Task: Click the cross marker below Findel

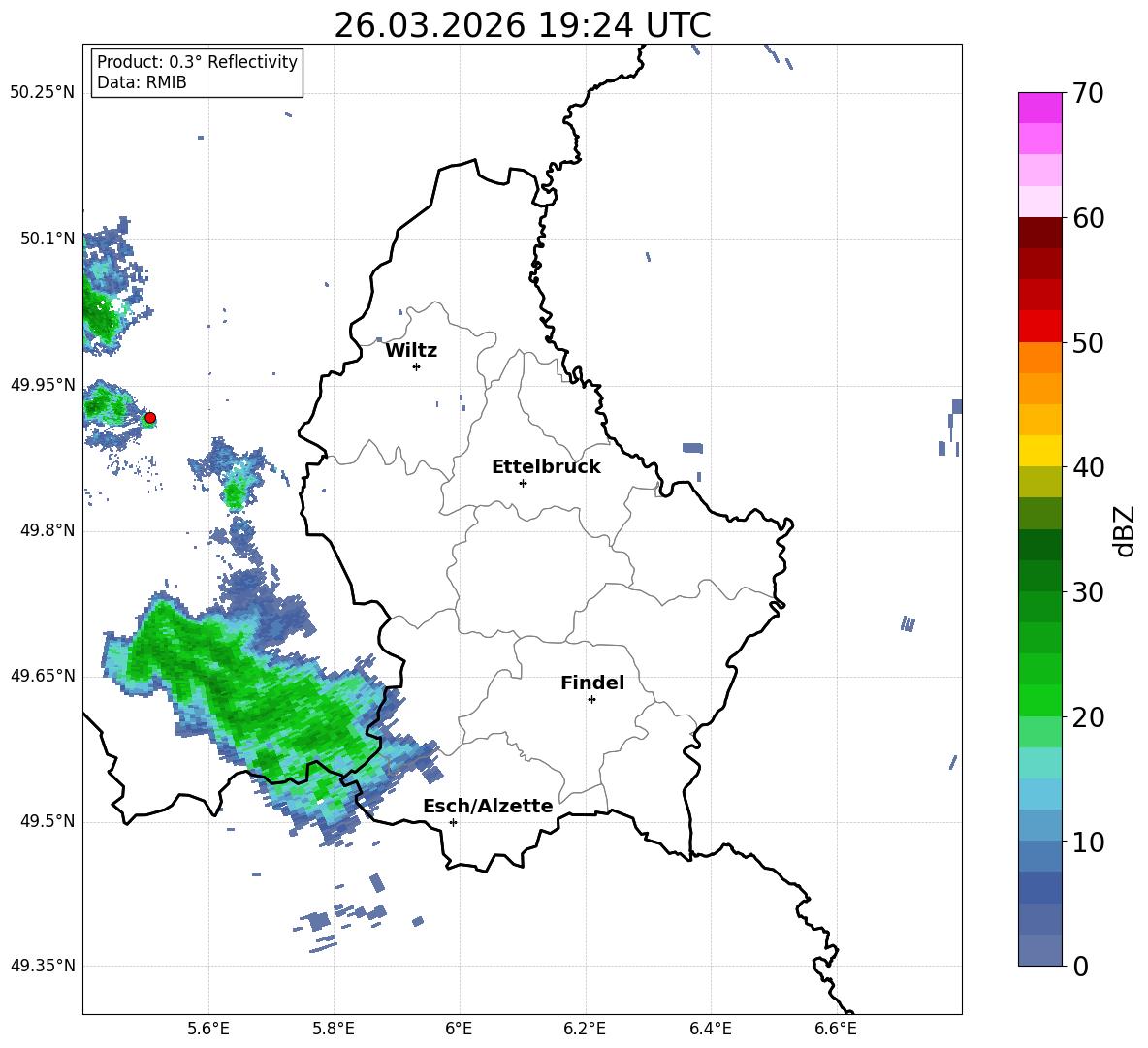Action: [591, 700]
